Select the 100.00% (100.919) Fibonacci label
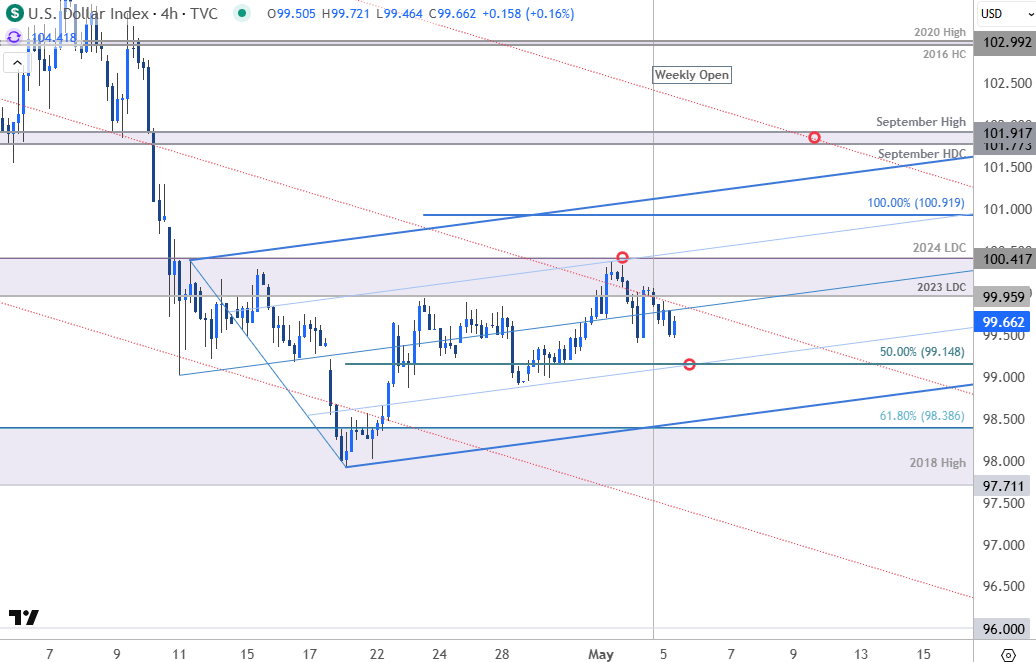 [916, 203]
